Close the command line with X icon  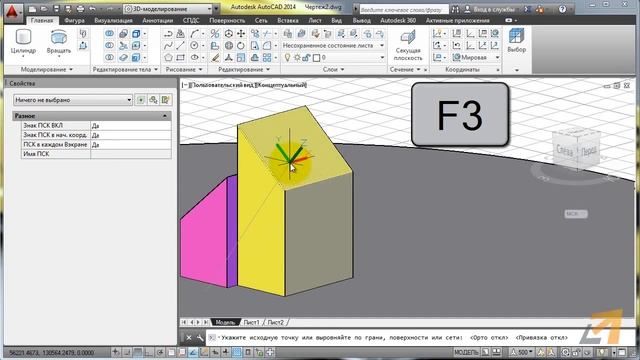pos(189,338)
